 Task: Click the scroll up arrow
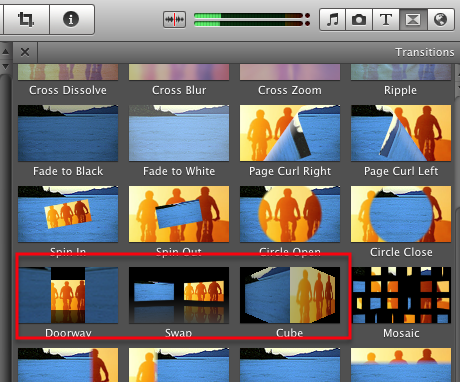pos(6,52)
